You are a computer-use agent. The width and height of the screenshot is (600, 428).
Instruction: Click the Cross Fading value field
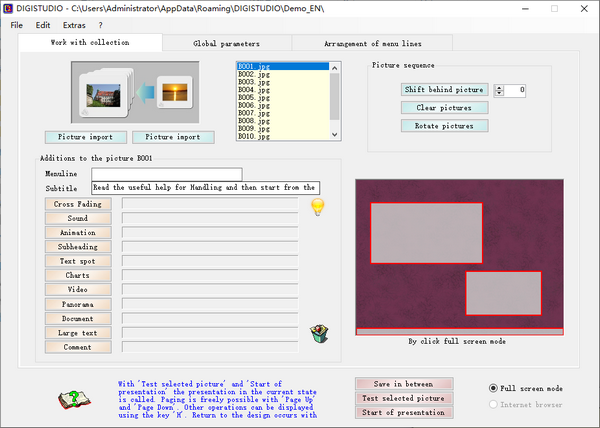[x=210, y=203]
